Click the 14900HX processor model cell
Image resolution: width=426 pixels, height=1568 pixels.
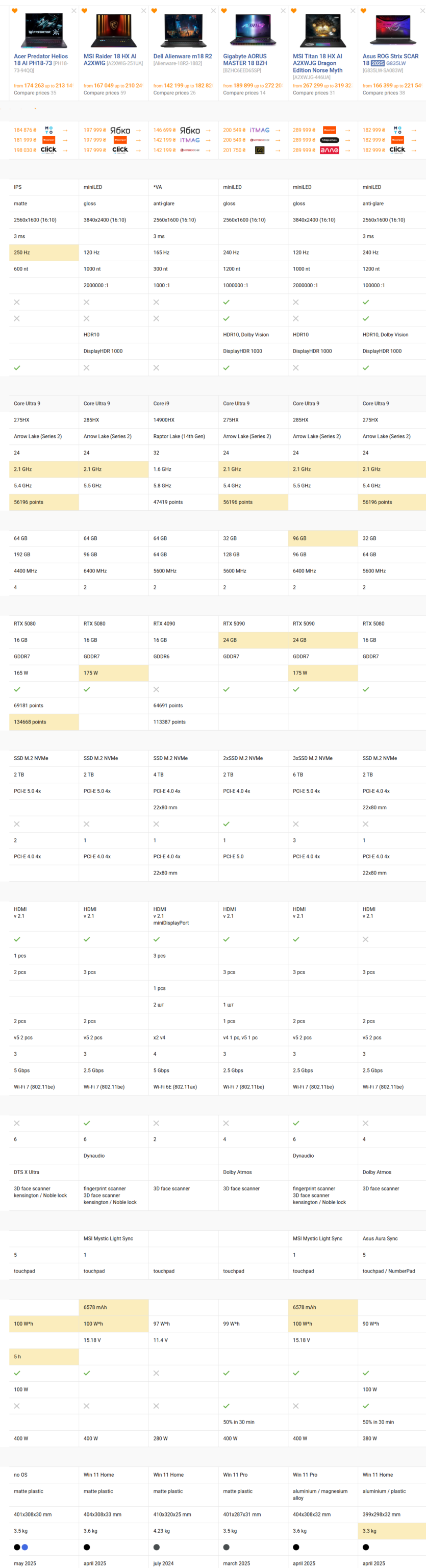point(183,420)
